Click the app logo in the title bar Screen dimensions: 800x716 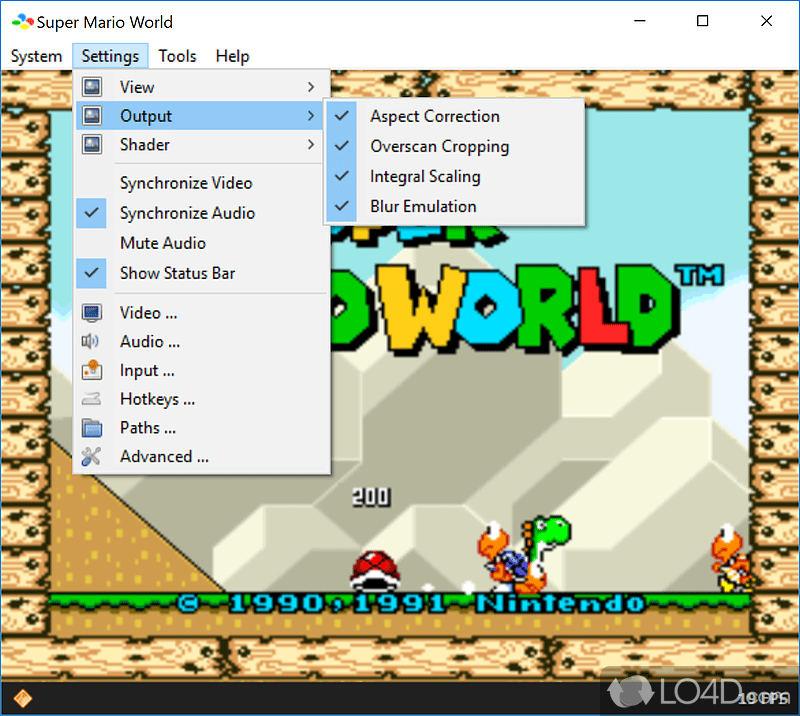tap(22, 22)
